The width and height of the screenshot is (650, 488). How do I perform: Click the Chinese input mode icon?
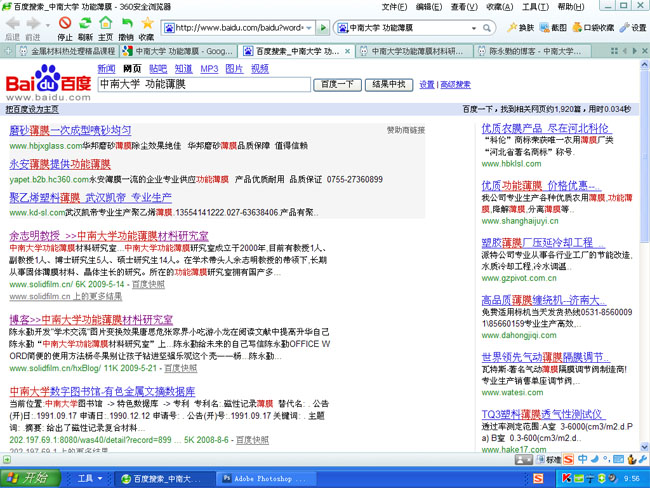click(582, 459)
